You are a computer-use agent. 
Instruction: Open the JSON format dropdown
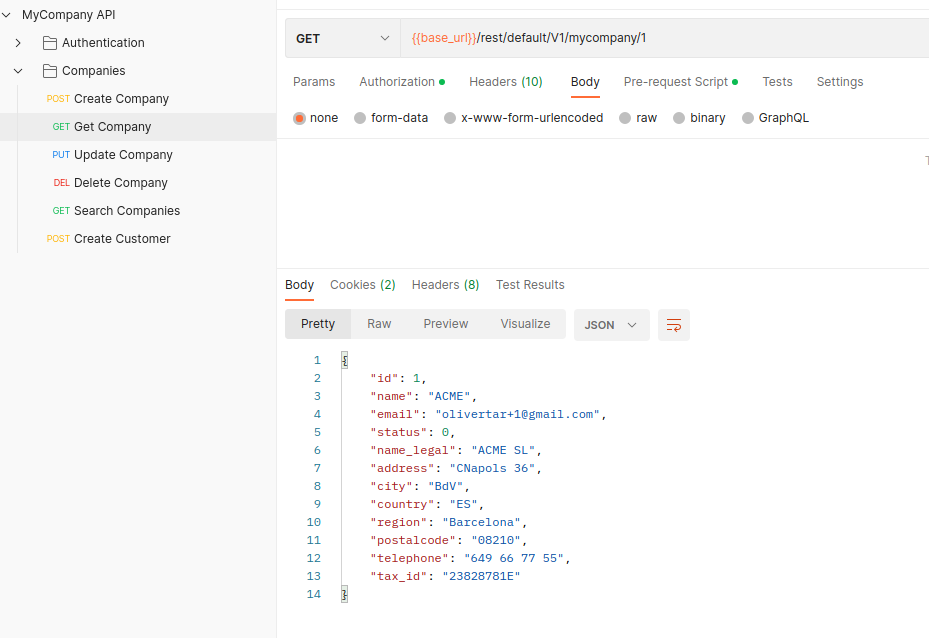pos(611,324)
